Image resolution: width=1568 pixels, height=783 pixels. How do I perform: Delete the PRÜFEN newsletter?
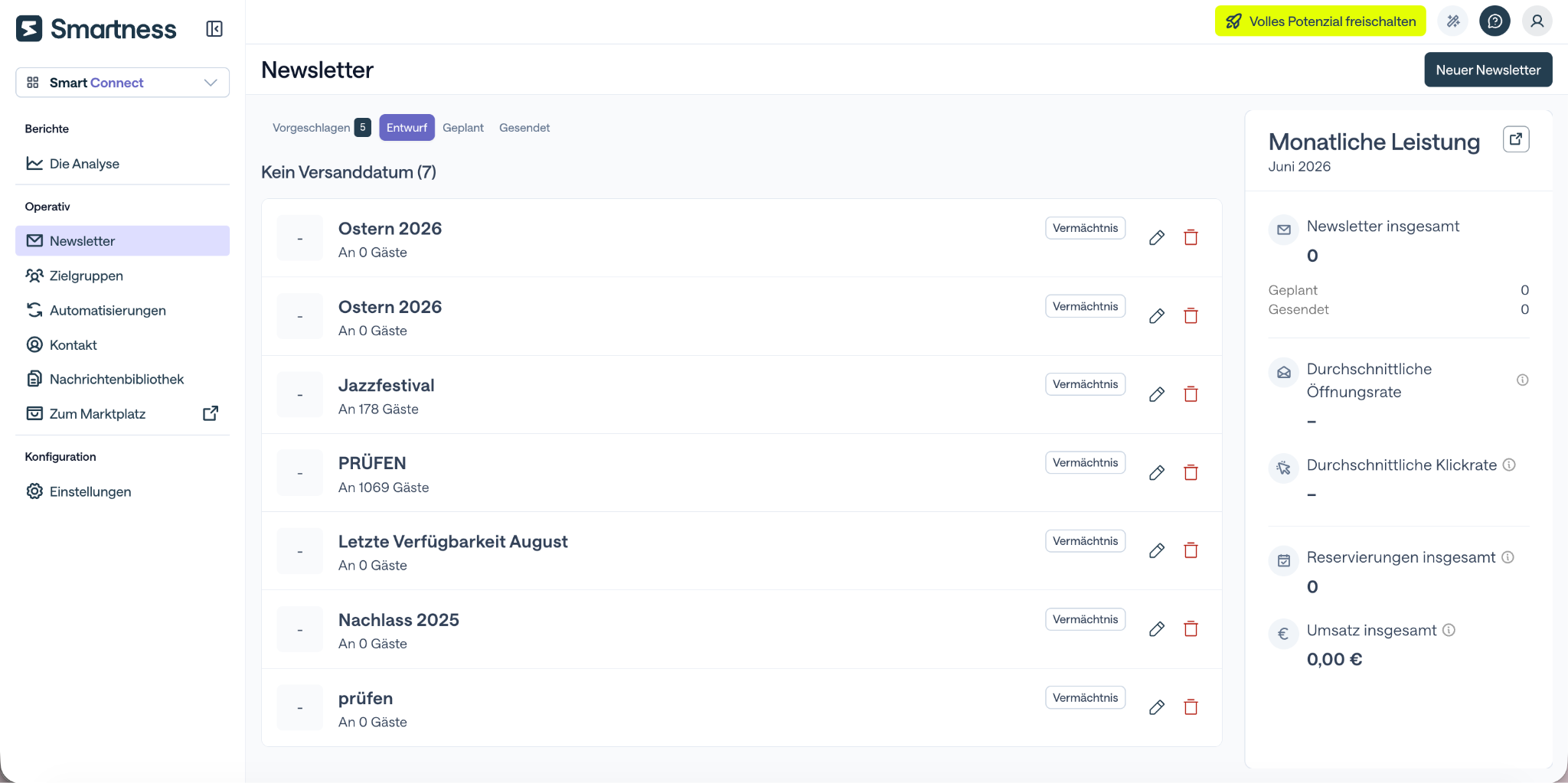click(x=1191, y=473)
